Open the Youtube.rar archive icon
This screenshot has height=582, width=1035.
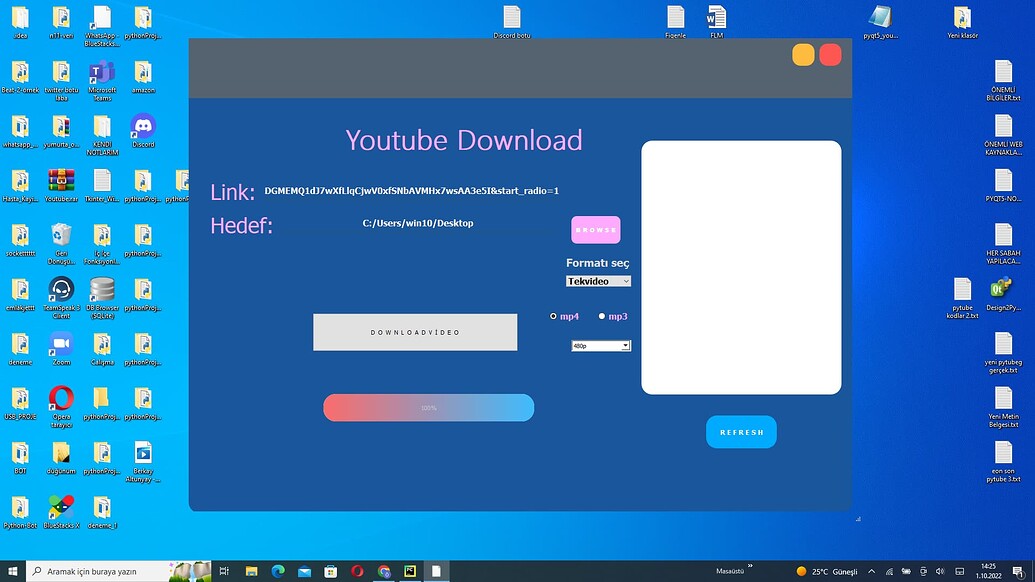click(61, 181)
